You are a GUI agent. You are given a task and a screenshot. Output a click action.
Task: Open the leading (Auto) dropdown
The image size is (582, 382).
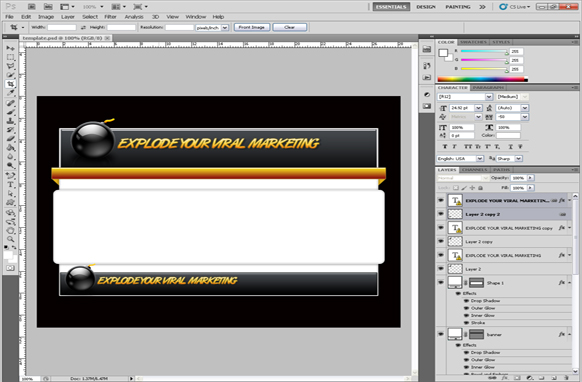click(x=524, y=108)
